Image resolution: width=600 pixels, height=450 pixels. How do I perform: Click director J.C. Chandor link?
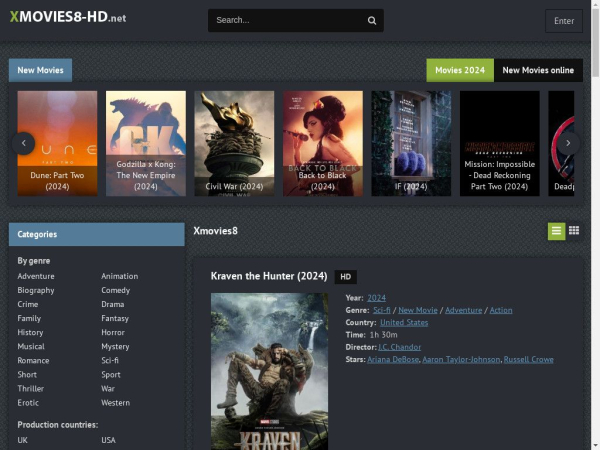[399, 347]
